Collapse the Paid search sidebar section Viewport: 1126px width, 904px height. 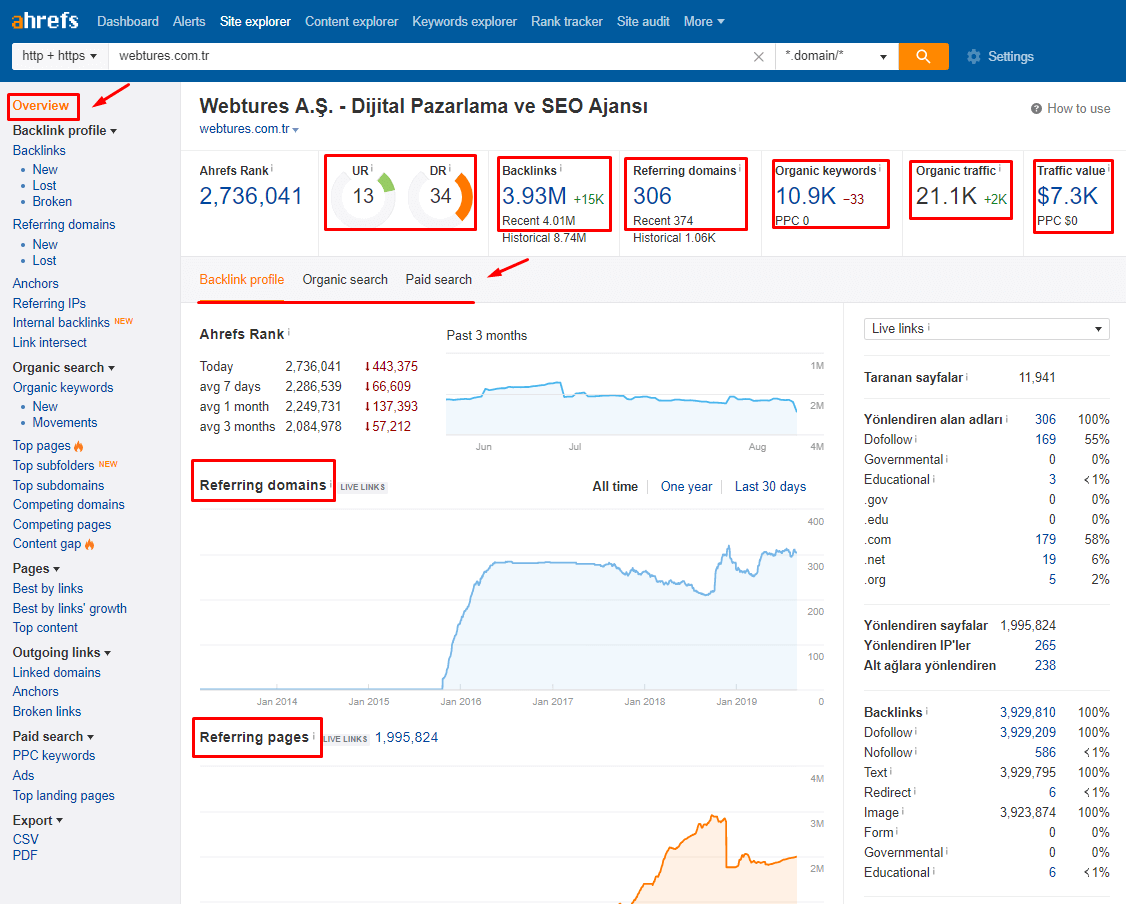(53, 737)
